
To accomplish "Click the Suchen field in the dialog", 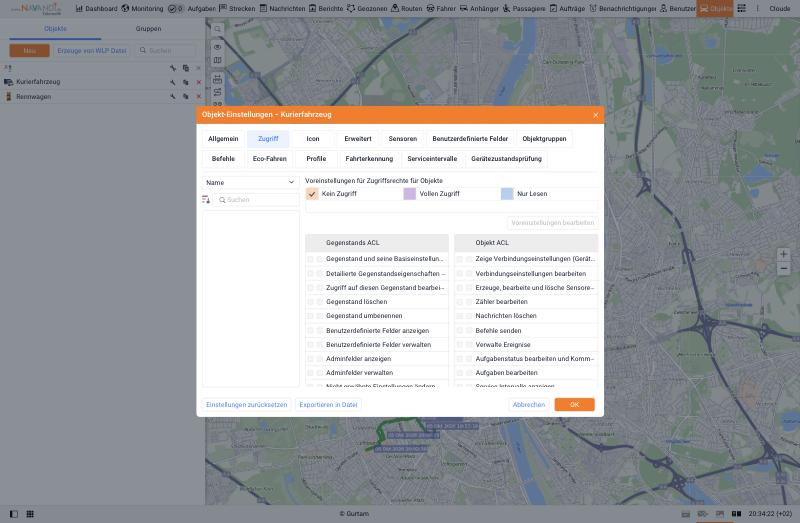I will (256, 200).
